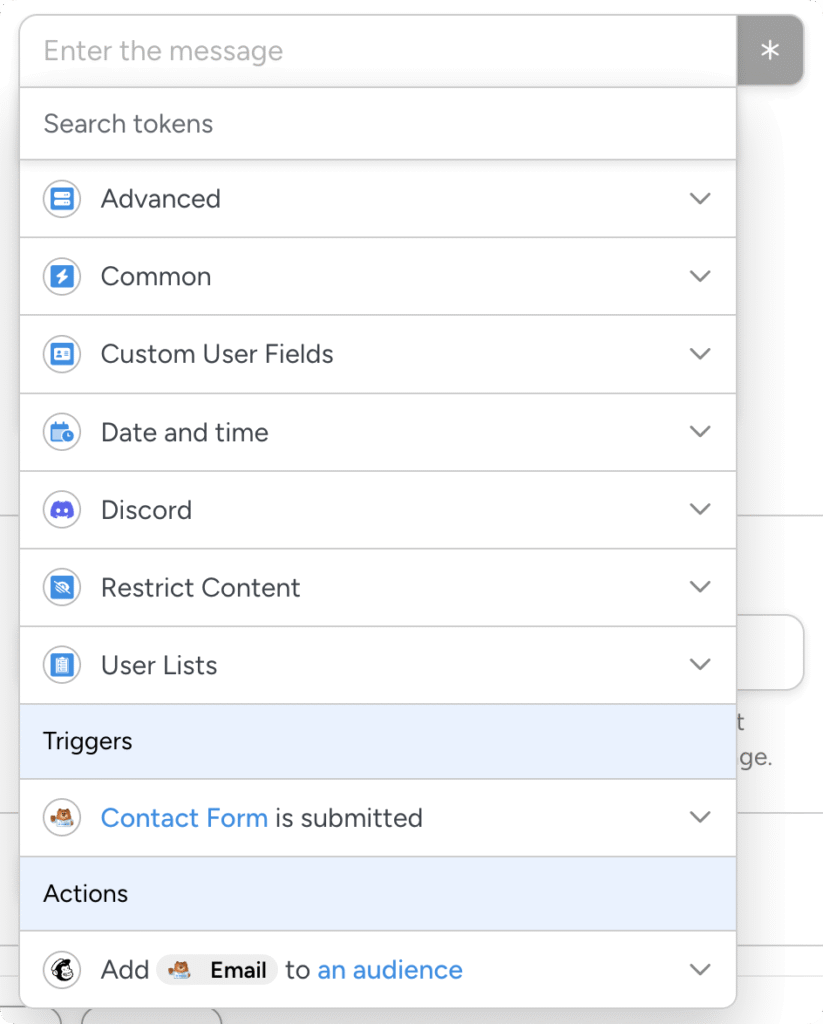Click the an audience link
The image size is (823, 1024).
pos(390,969)
